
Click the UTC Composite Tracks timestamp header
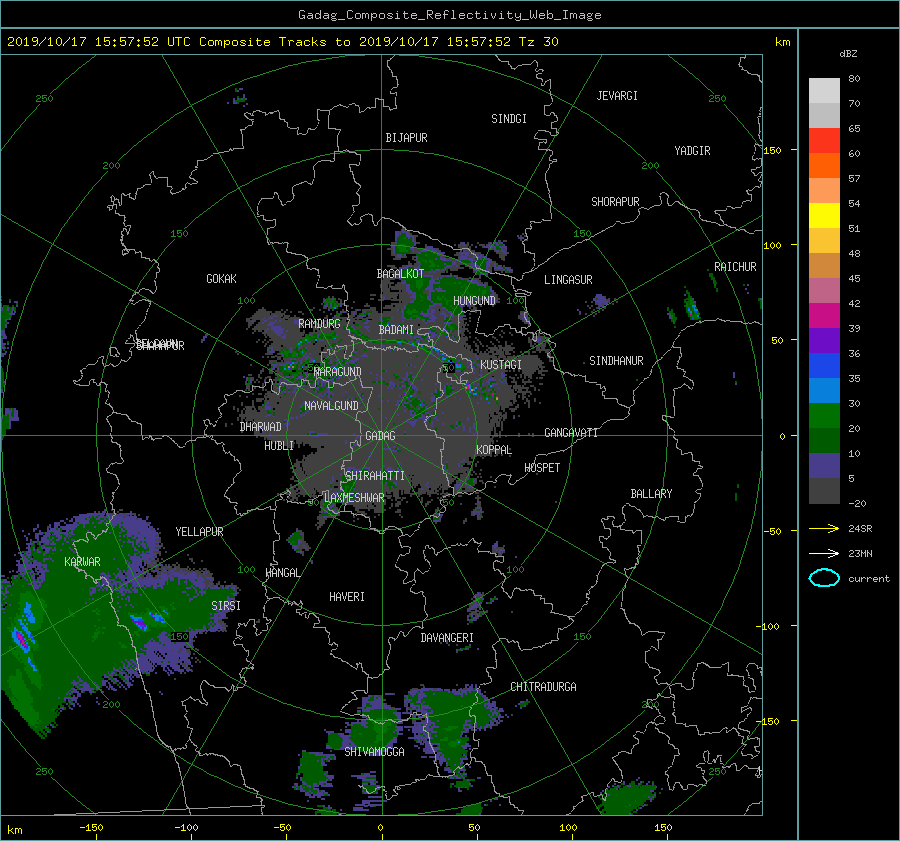coord(282,42)
